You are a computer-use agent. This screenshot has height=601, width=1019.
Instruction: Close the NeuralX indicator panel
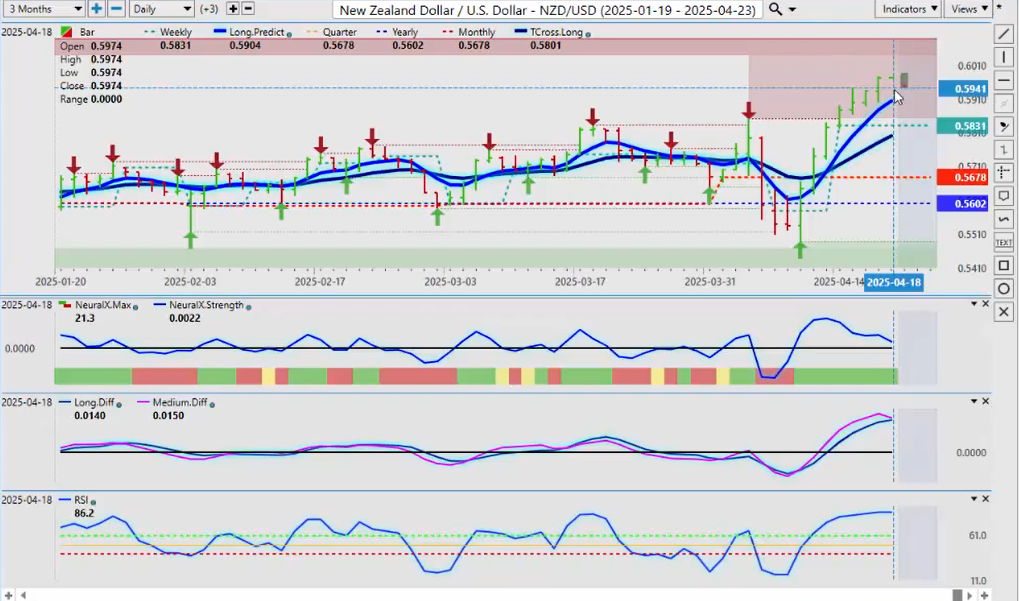tap(986, 304)
